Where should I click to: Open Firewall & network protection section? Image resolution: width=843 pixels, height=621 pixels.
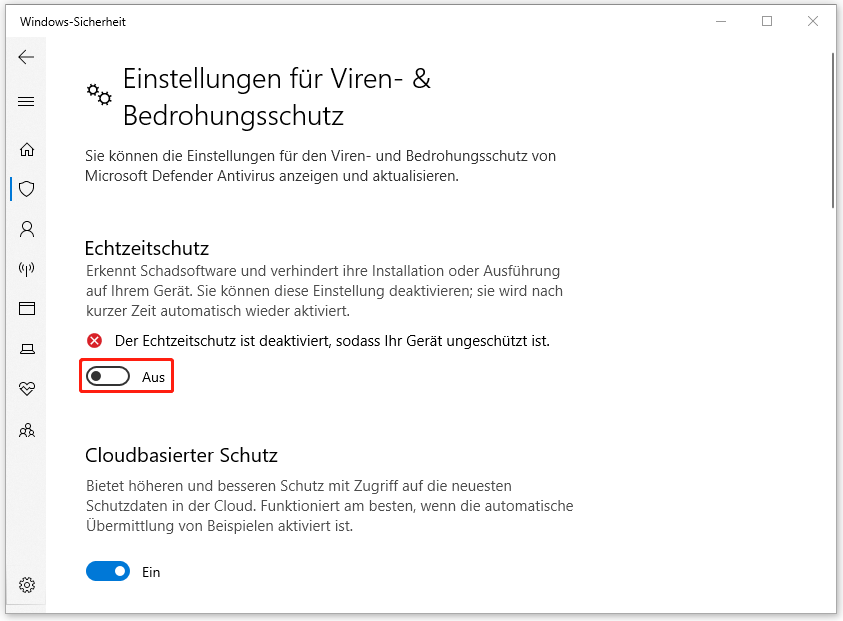coord(27,268)
